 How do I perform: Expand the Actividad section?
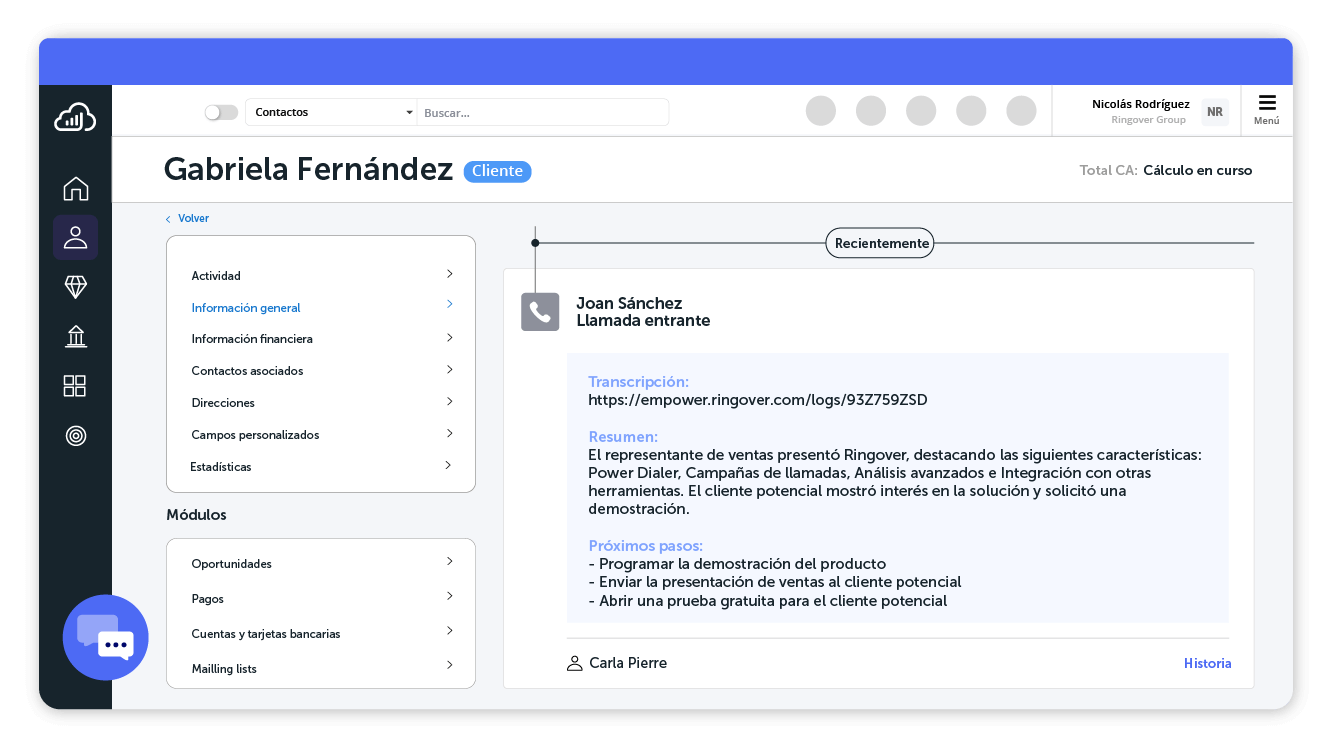[320, 275]
